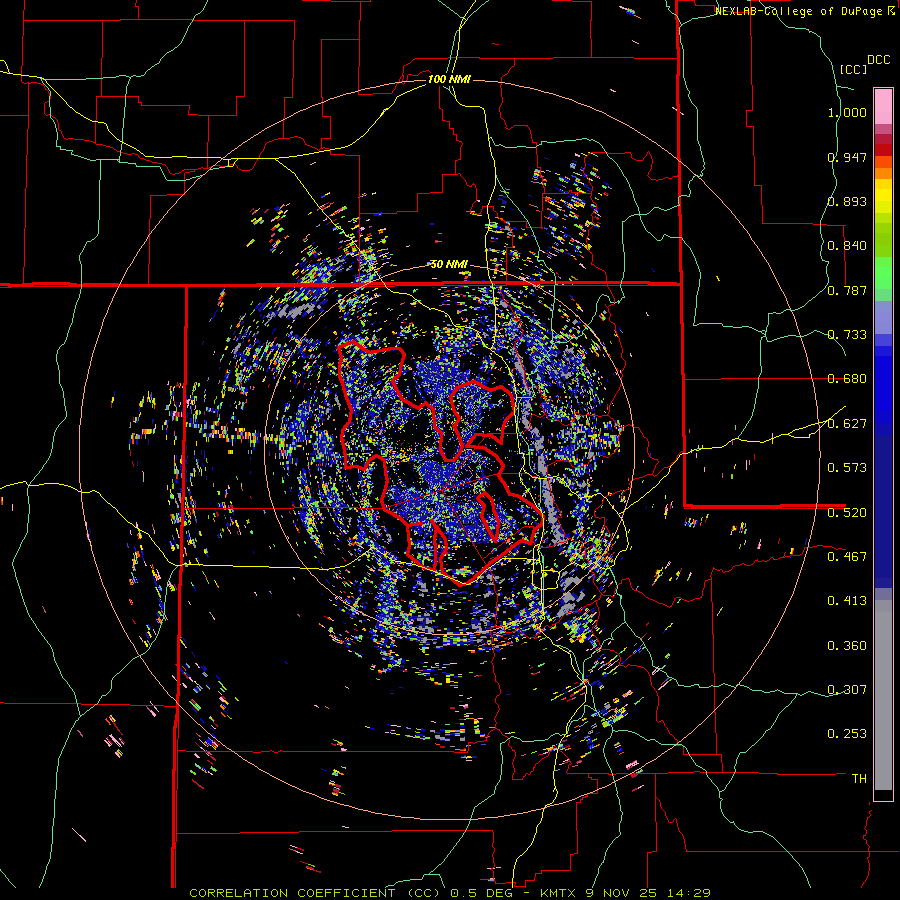Pick the pink segment of the color bar
The image size is (900, 900).
pos(883,106)
